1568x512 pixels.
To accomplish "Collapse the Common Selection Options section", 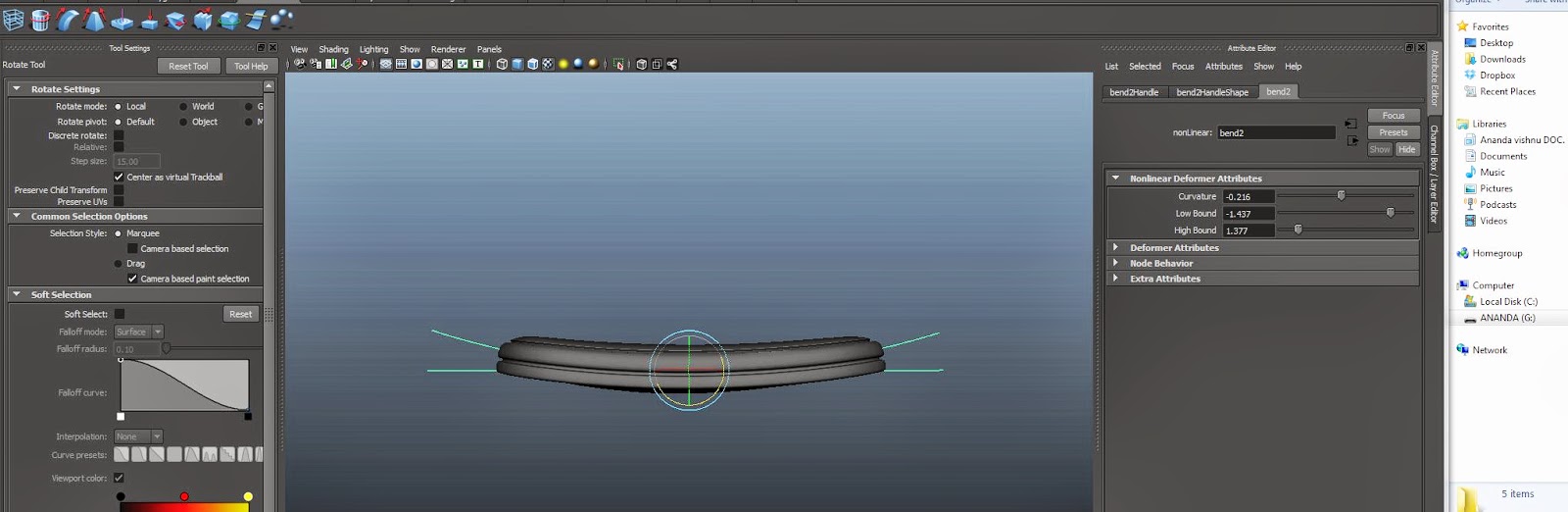I will click(17, 216).
